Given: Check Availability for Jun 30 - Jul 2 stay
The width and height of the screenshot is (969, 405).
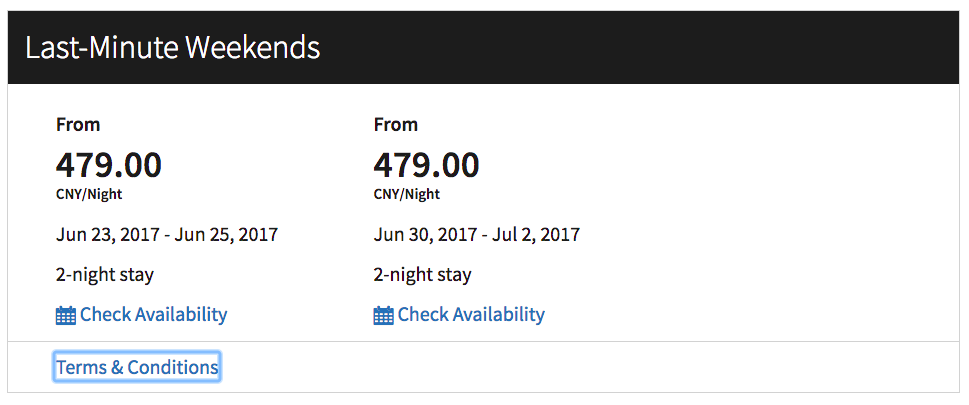Looking at the screenshot, I should [x=459, y=315].
